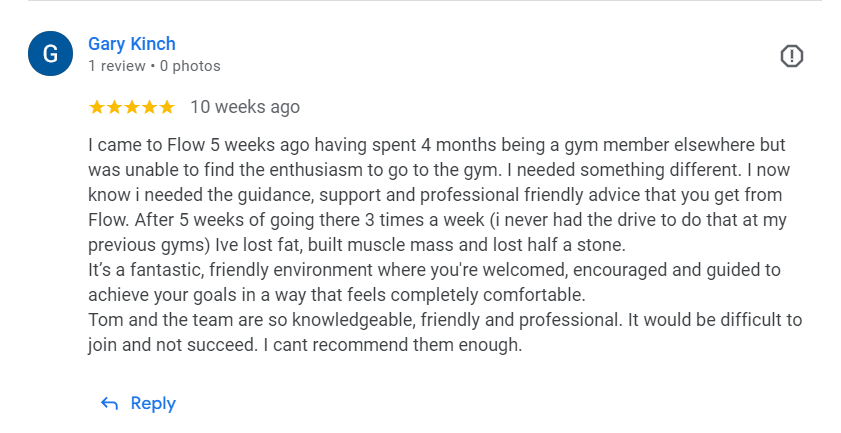Click the third gold rating star
The image size is (841, 433).
pyautogui.click(x=131, y=107)
